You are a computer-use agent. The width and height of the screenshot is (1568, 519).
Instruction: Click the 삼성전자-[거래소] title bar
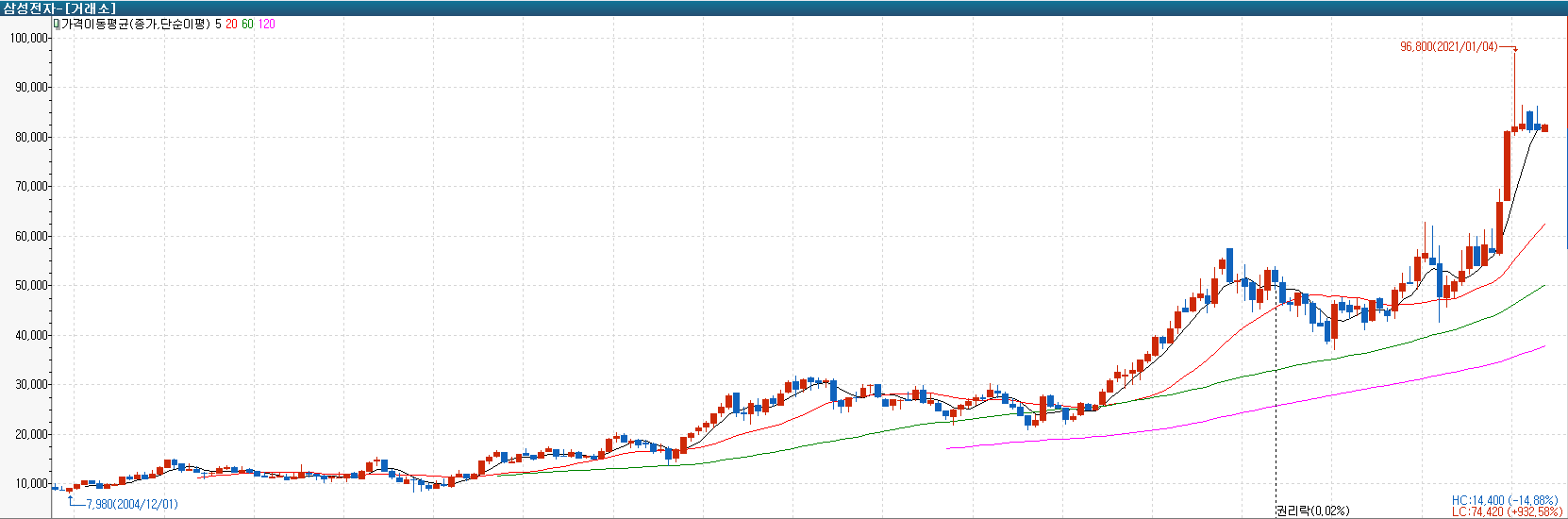coord(58,8)
